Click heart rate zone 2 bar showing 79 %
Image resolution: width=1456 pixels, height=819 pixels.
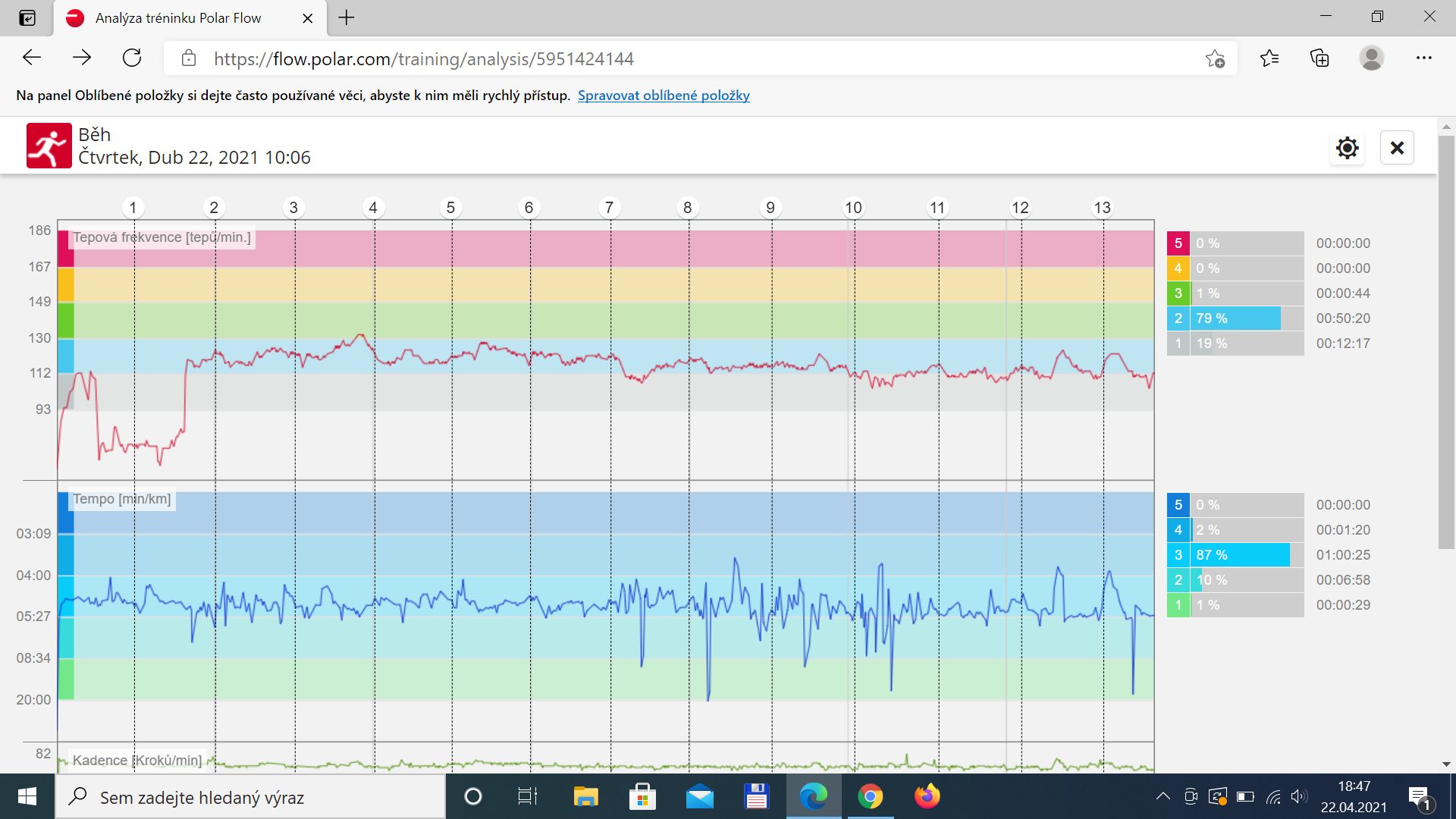(1235, 318)
